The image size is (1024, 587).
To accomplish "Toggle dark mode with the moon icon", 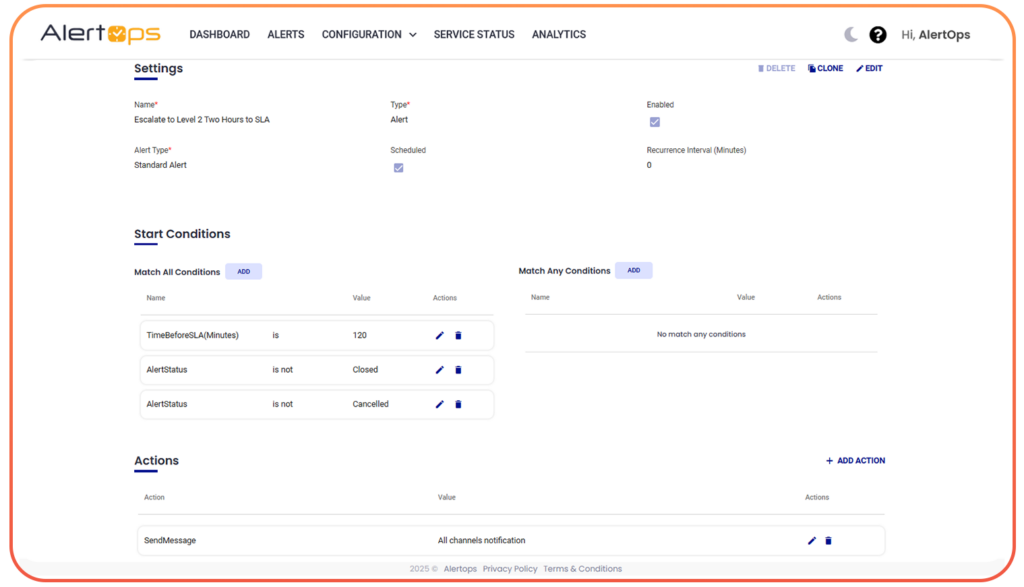I will [x=849, y=34].
